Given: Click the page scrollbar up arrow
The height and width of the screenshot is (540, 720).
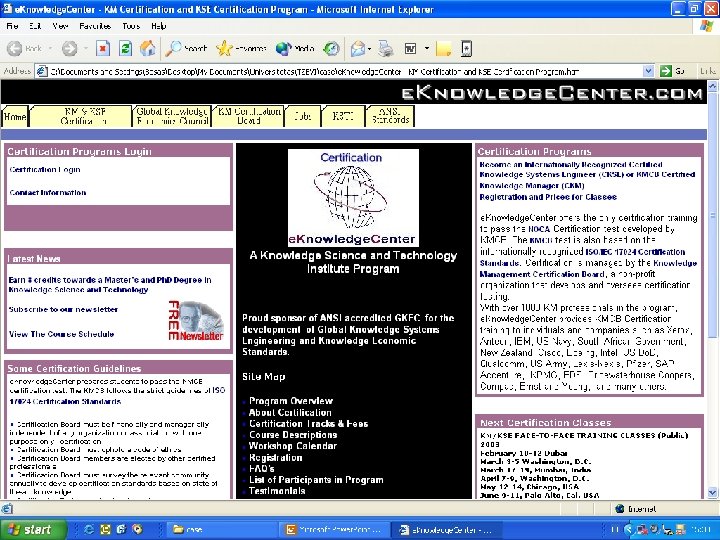Looking at the screenshot, I should (x=712, y=86).
